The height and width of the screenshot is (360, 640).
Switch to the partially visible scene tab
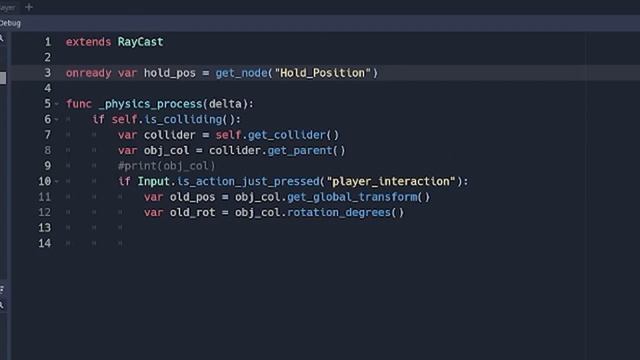coord(7,7)
